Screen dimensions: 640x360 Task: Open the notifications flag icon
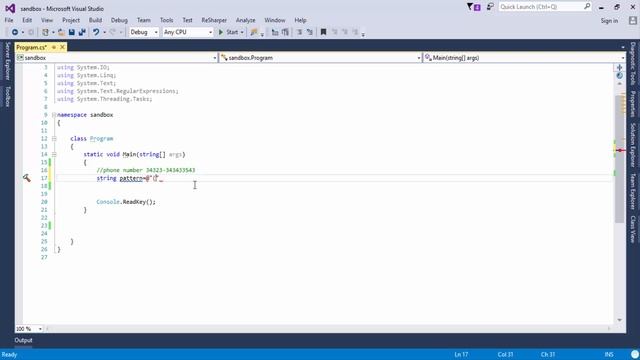(473, 7)
